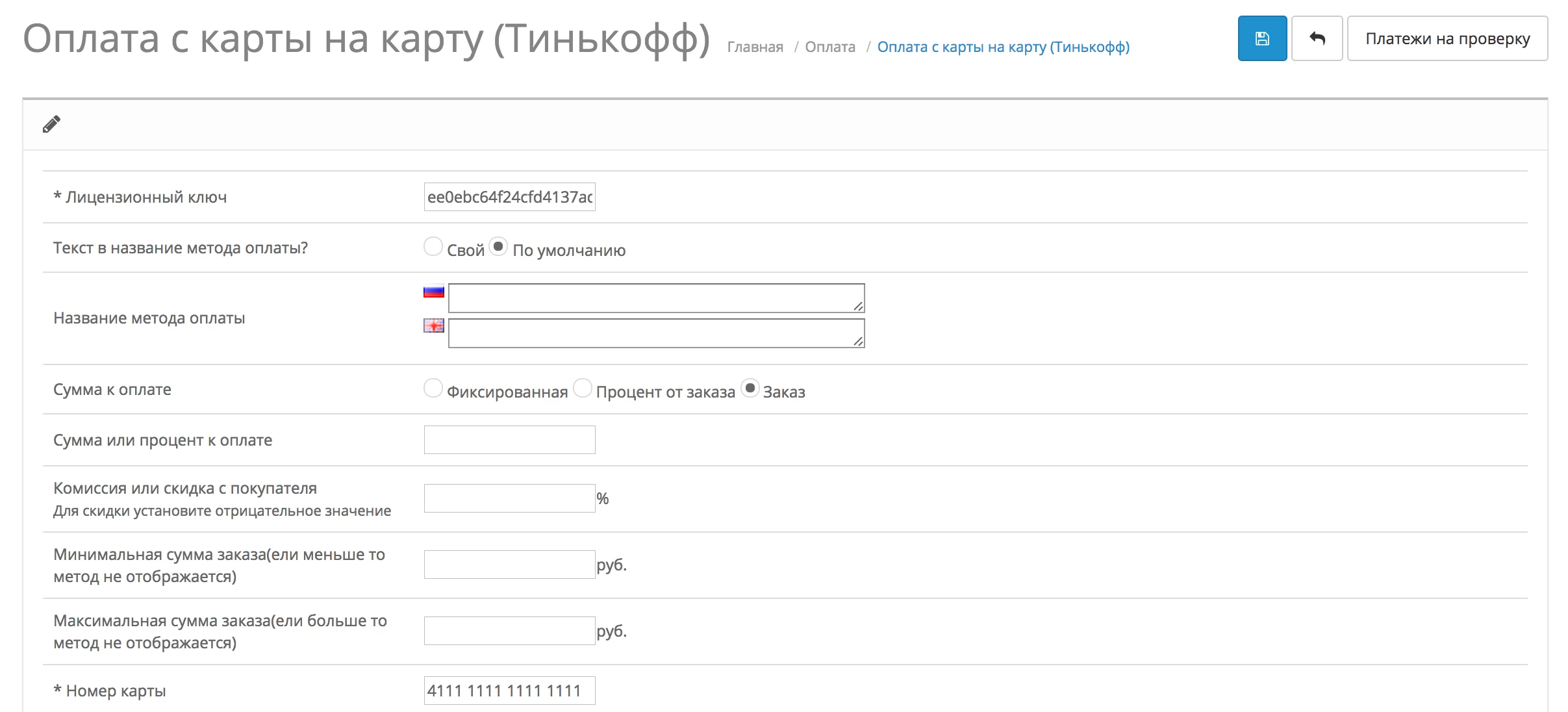1568x712 pixels.
Task: Click the Сумма к оплате label
Action: pos(112,390)
